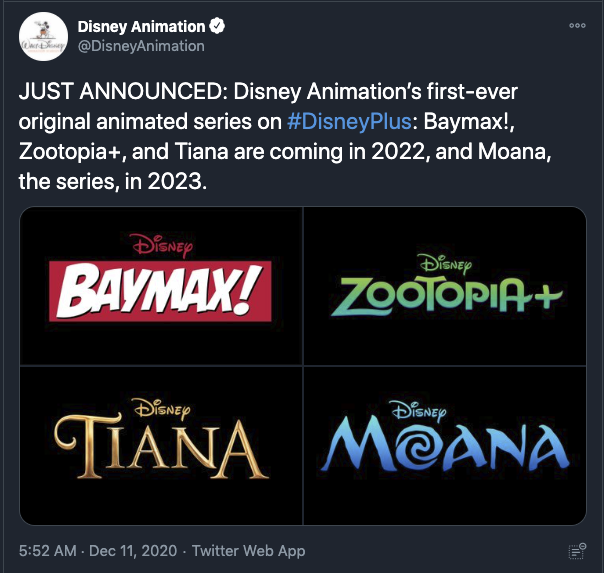
Task: Open the Tiana logo image
Action: pyautogui.click(x=161, y=446)
